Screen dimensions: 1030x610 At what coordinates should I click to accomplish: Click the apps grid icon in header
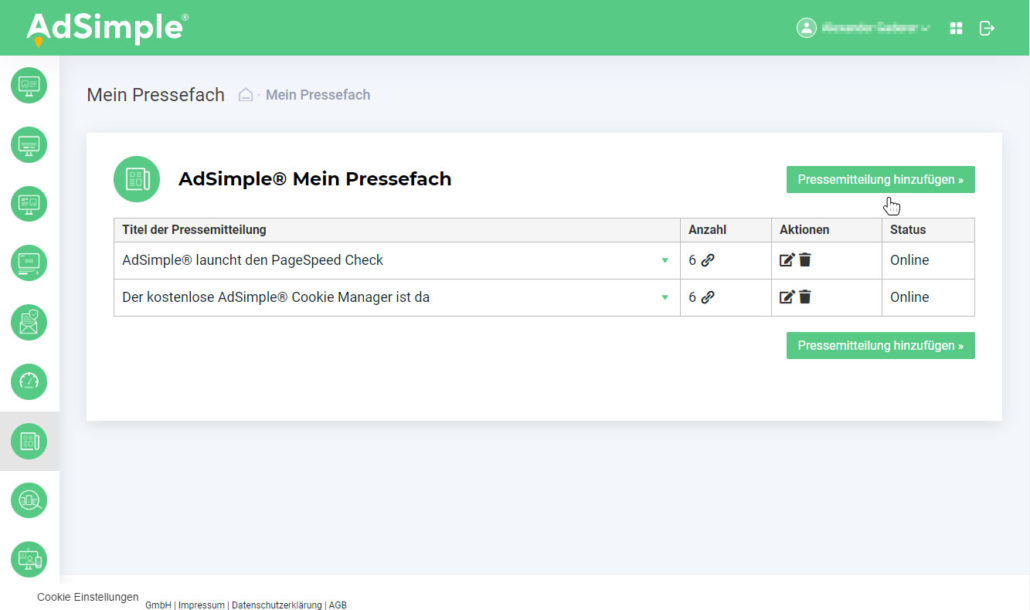956,28
